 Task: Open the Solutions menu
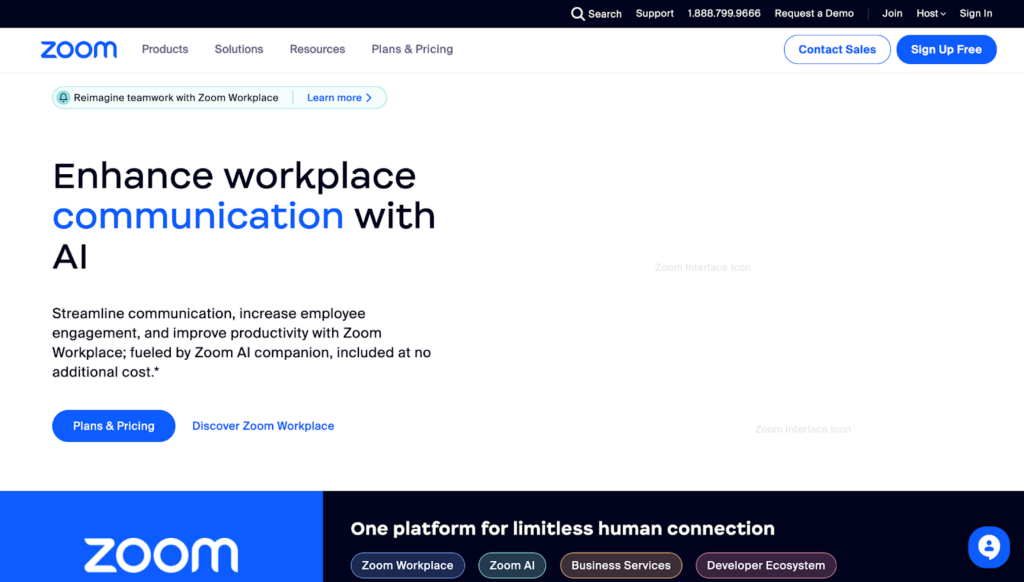[x=239, y=49]
